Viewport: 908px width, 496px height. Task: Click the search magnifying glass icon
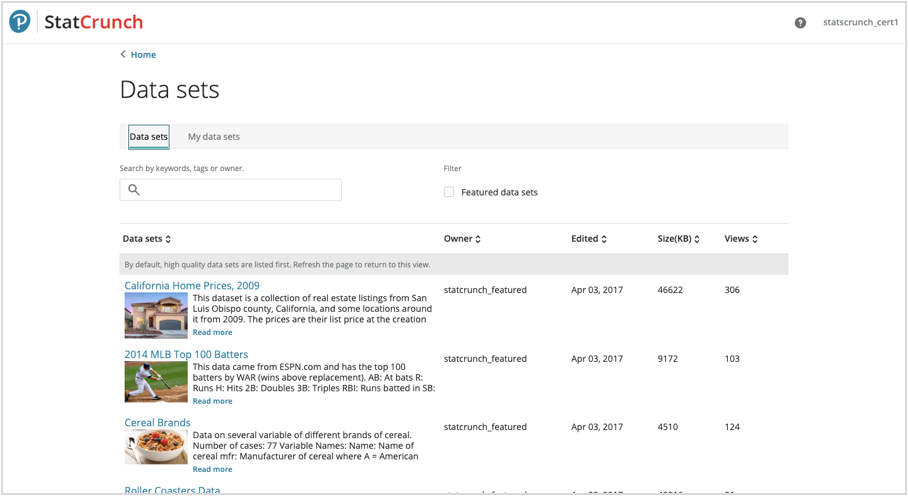click(134, 190)
